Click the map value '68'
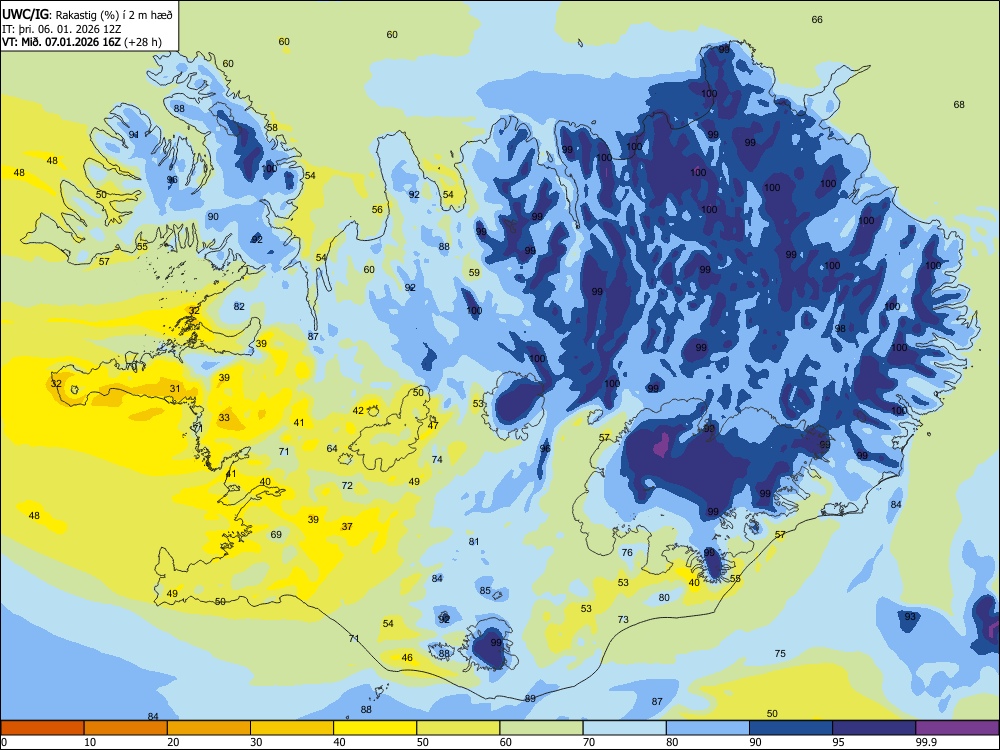 tap(959, 105)
